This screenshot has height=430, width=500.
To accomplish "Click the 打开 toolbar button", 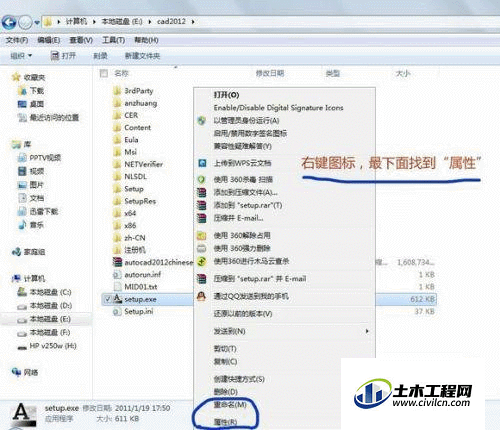I will click(x=63, y=56).
